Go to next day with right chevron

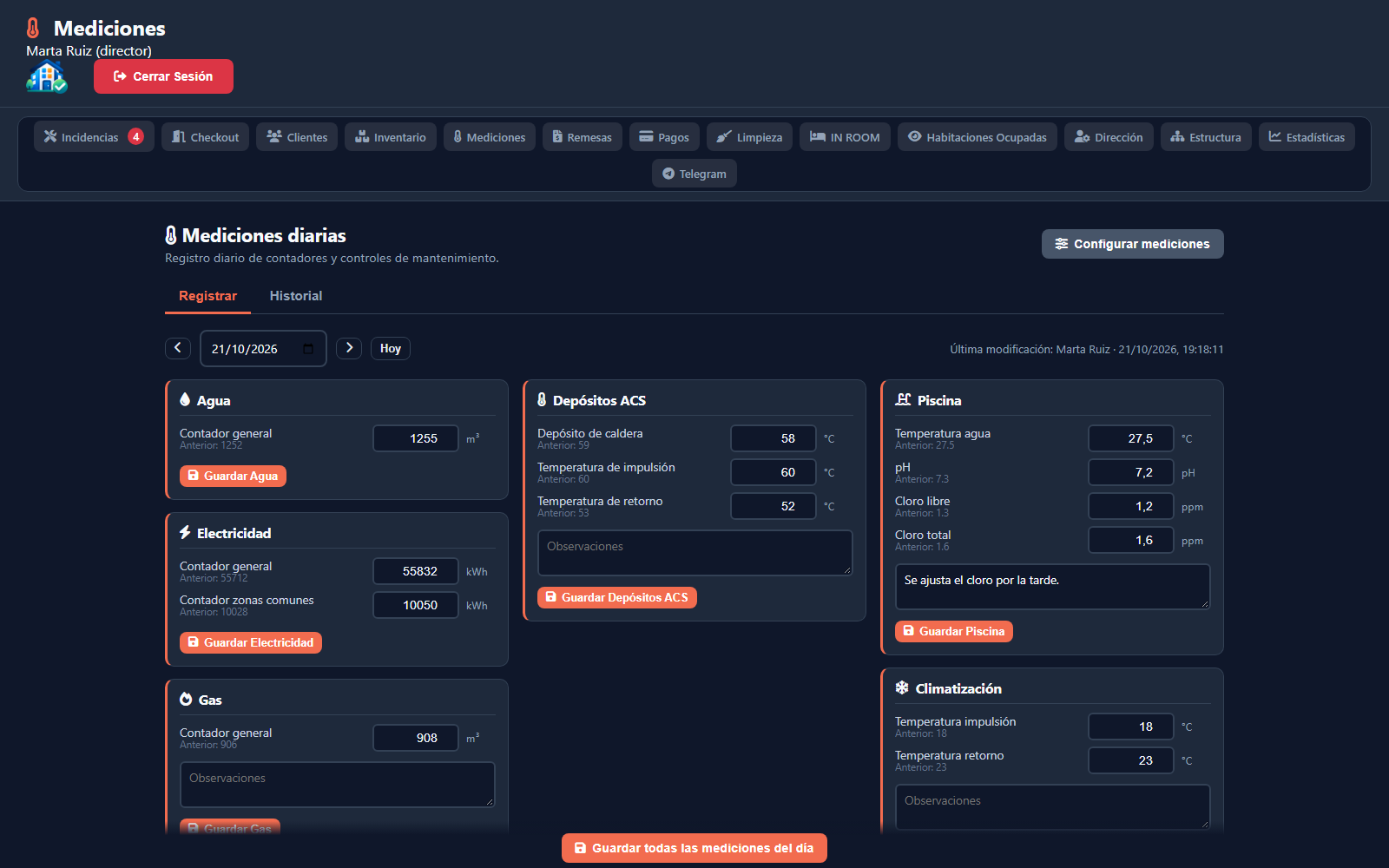point(349,348)
